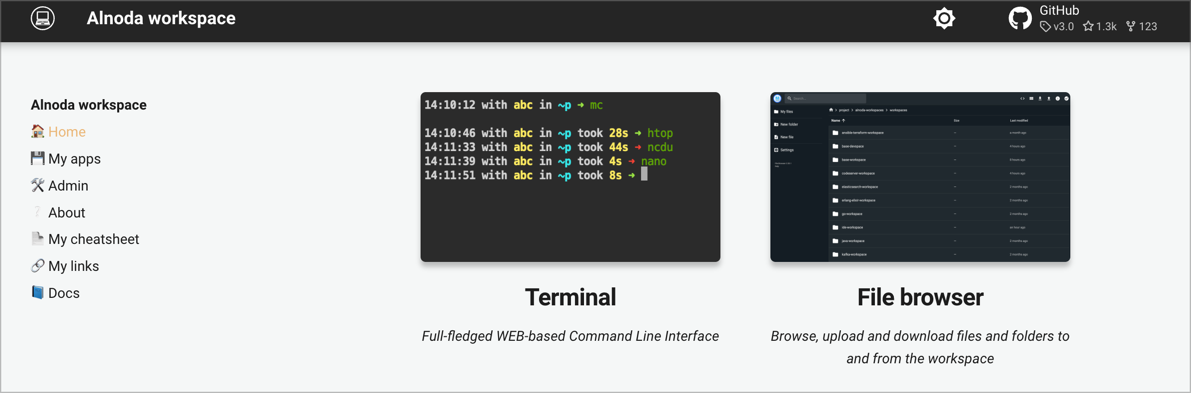Open My cheatsheet in the sidebar
This screenshot has width=1191, height=393.
(x=93, y=239)
